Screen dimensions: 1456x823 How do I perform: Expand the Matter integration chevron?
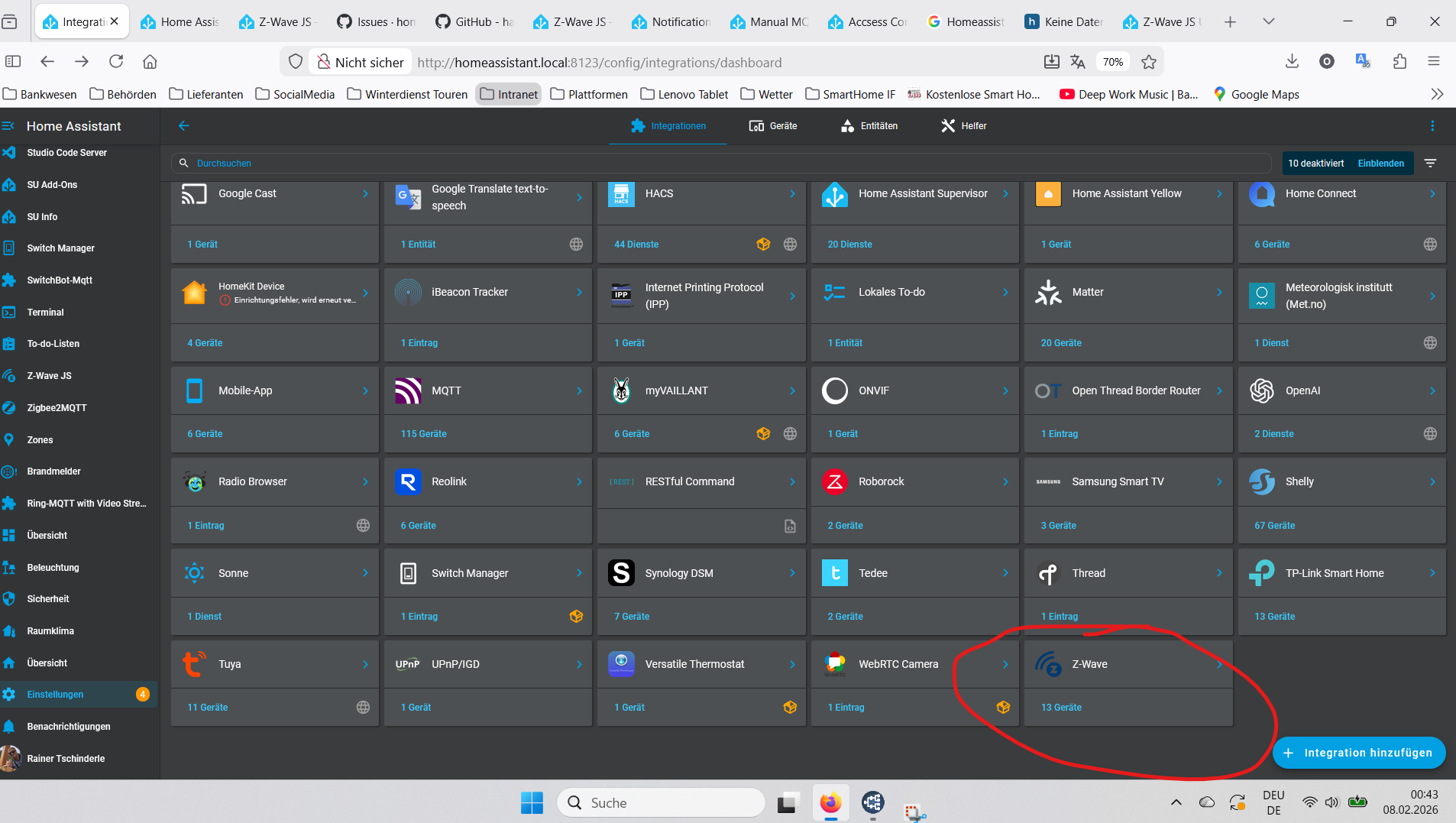click(x=1219, y=292)
